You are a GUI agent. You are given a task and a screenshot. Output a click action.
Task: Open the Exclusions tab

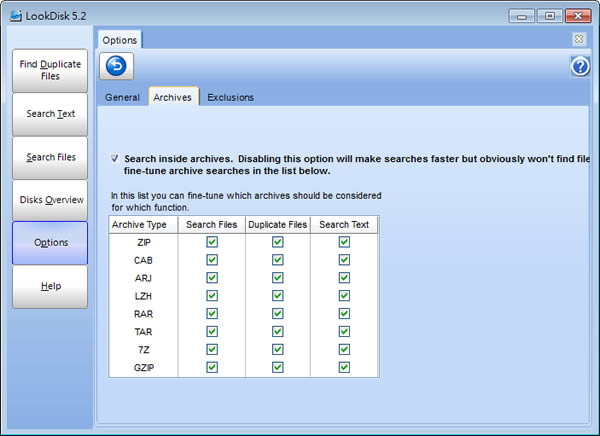230,97
